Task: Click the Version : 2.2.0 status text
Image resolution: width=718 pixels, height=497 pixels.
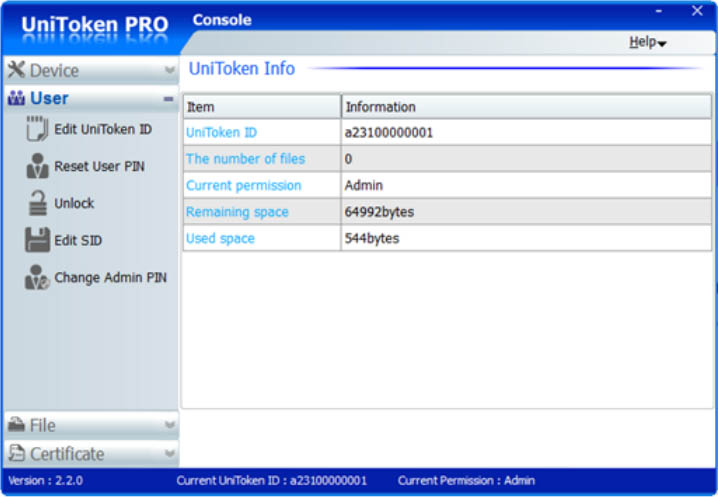Action: tap(45, 481)
